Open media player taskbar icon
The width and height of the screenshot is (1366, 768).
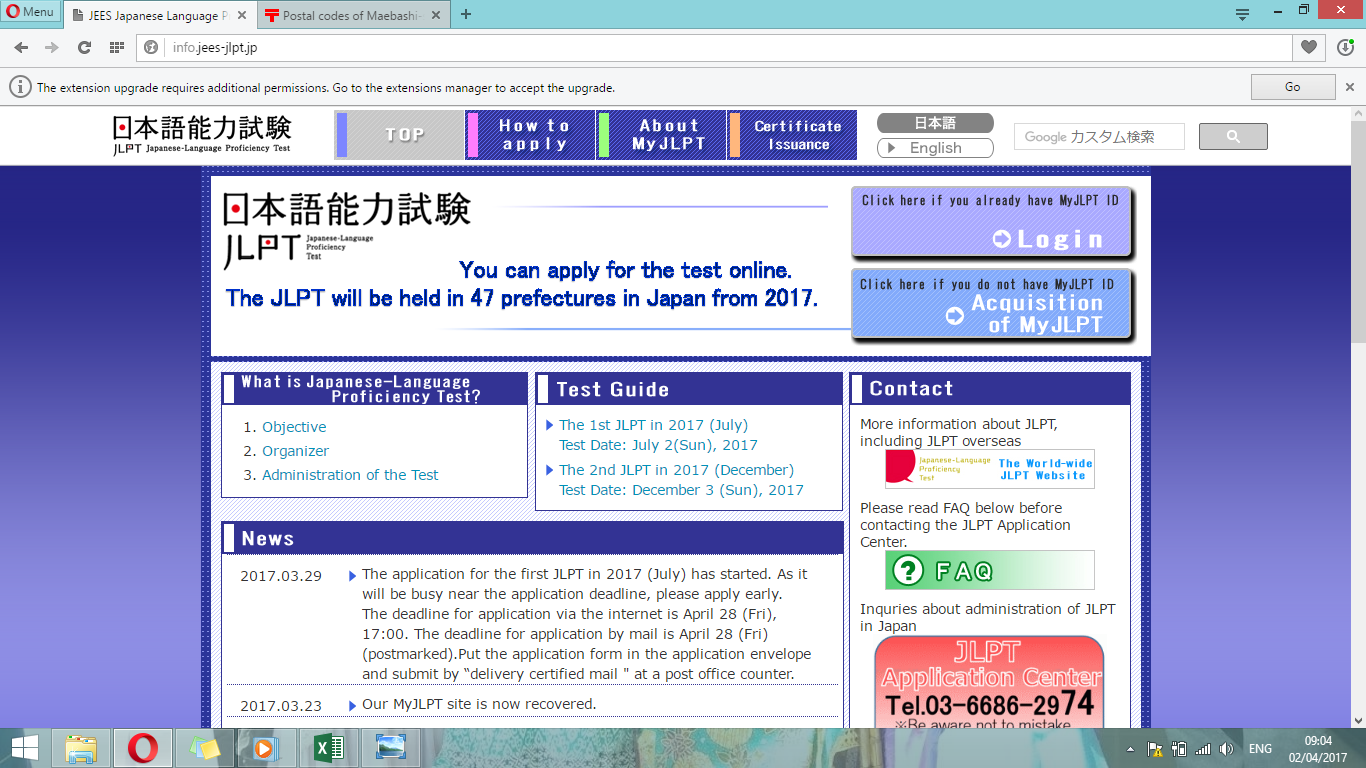pyautogui.click(x=267, y=748)
